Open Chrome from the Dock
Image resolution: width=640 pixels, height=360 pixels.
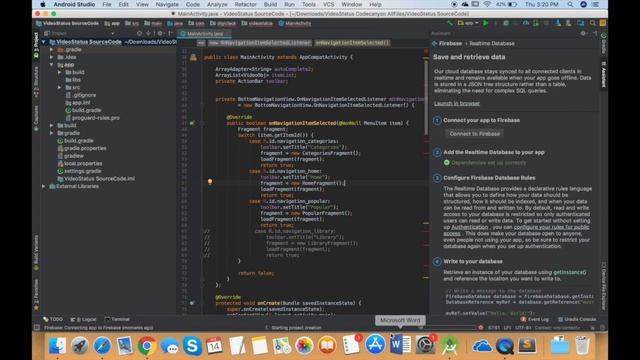tap(147, 345)
